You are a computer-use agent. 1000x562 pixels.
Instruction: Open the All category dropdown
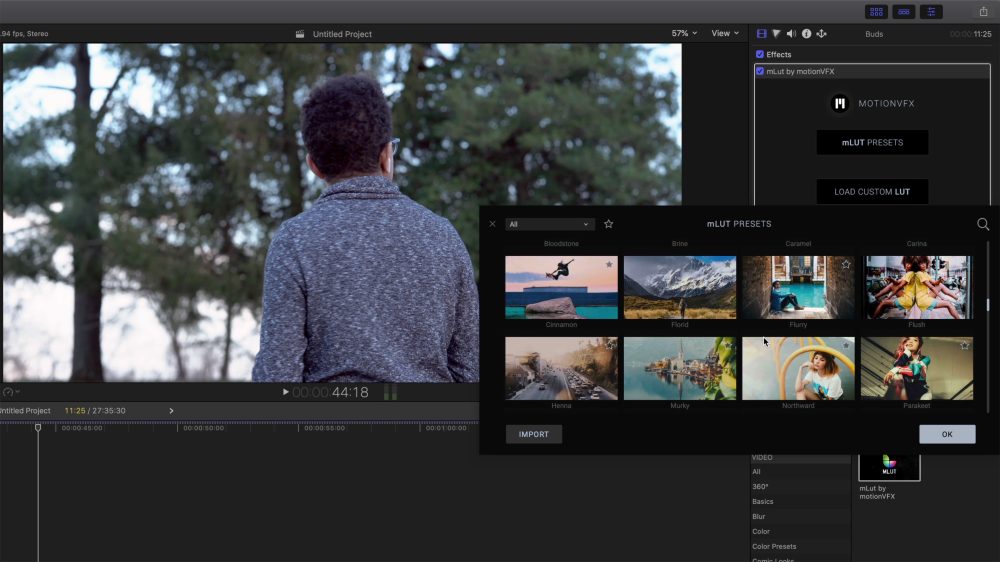tap(550, 224)
